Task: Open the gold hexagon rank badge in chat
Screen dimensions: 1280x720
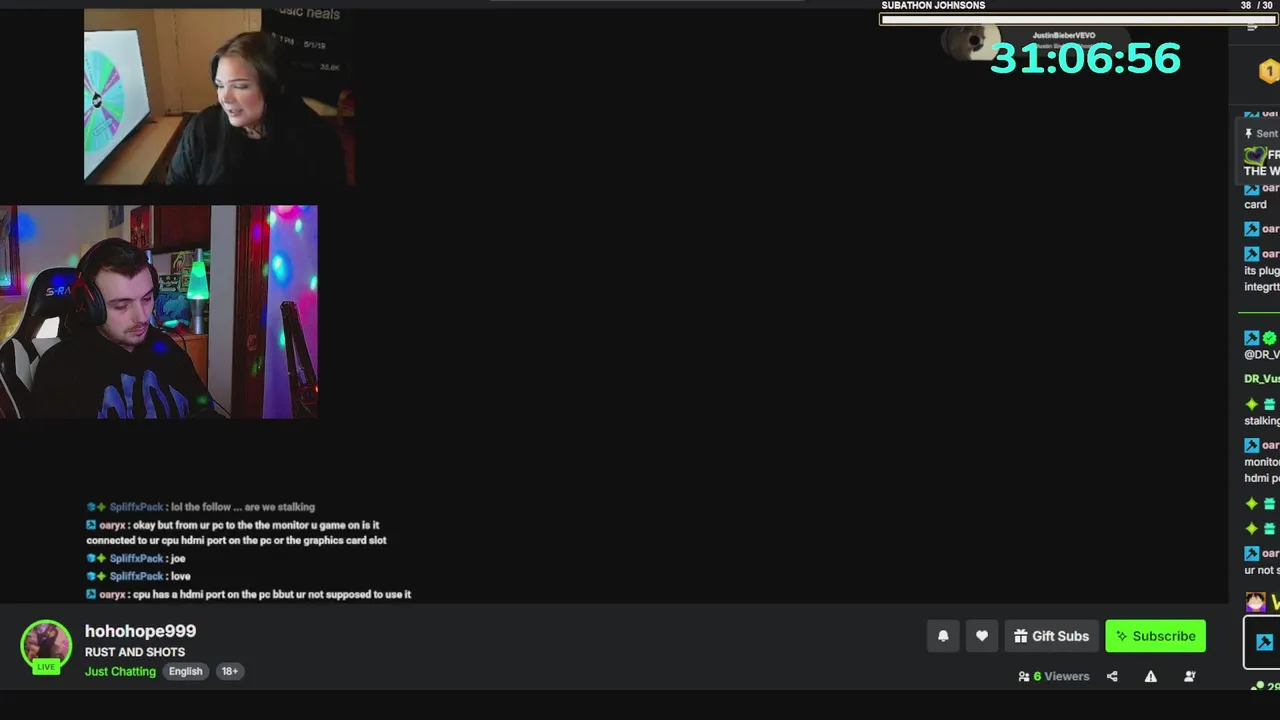Action: [1268, 72]
